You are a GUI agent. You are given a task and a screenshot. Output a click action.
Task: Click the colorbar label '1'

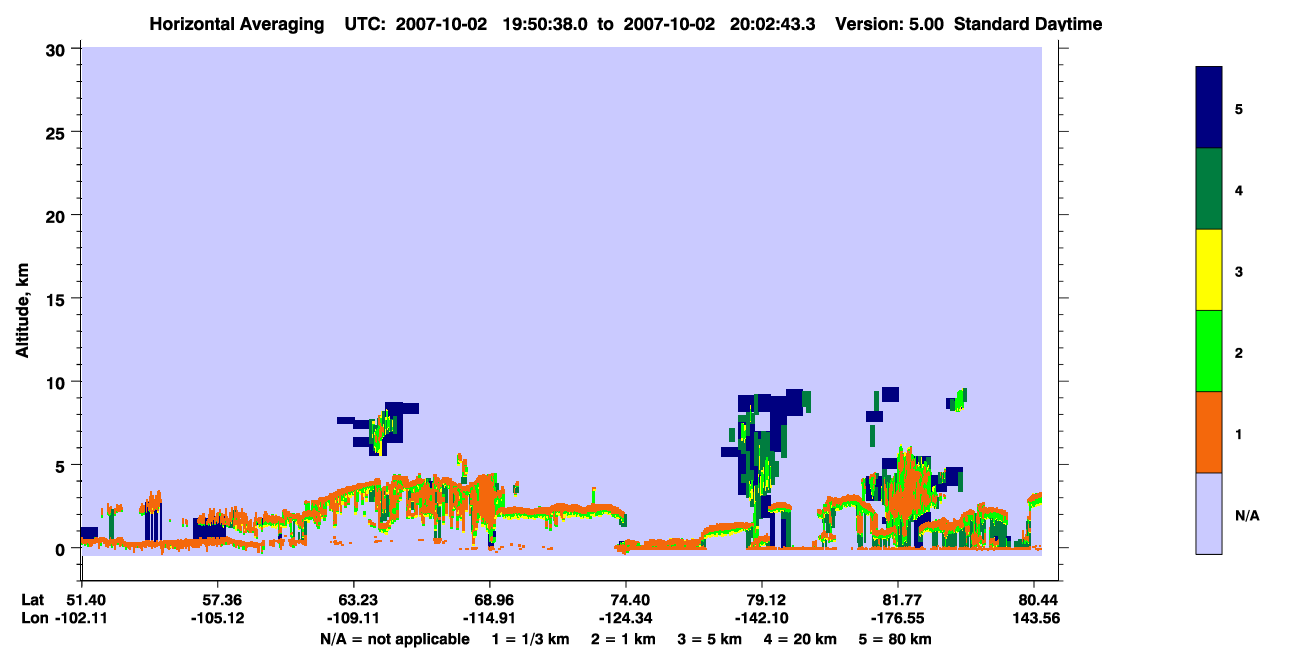[x=1239, y=434]
